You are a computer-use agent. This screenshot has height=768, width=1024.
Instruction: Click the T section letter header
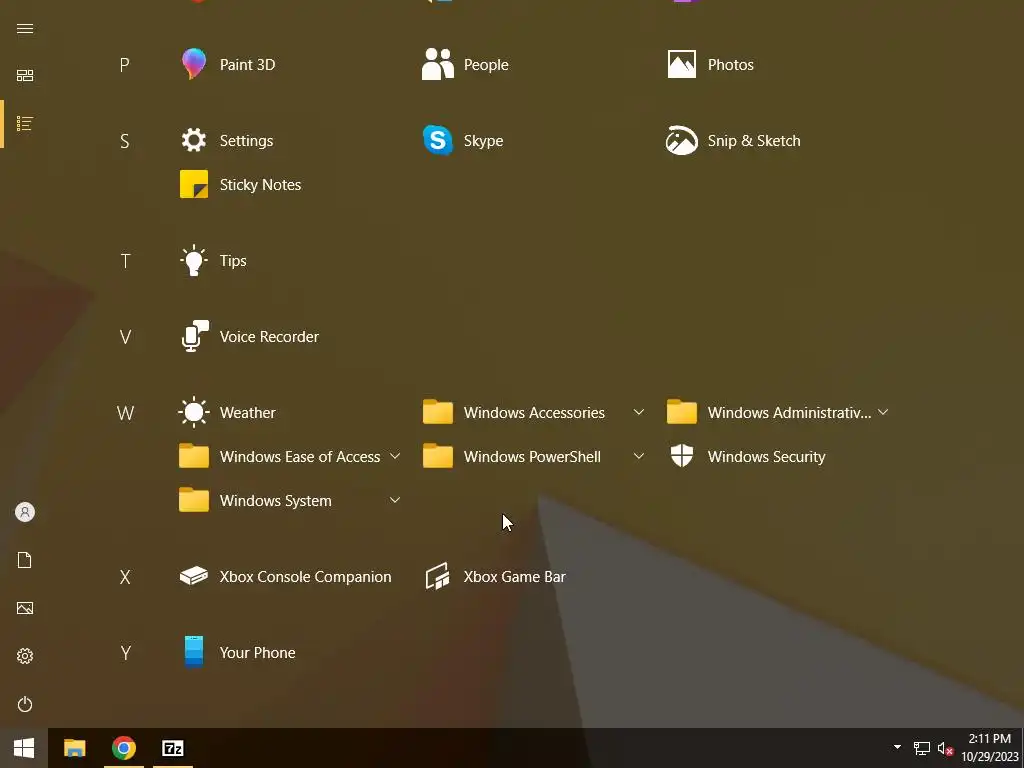coord(125,261)
